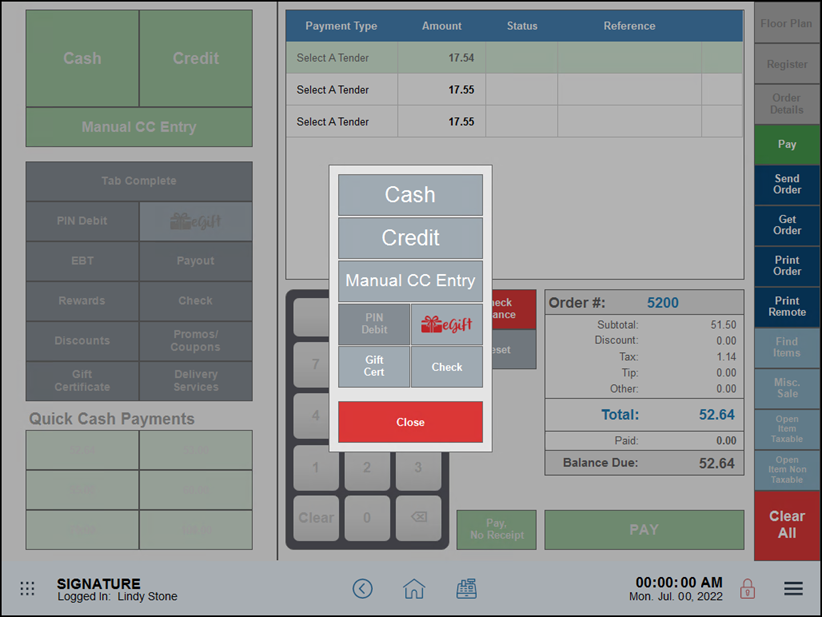This screenshot has height=617, width=822.
Task: Open the first Select A Tender dropdown
Action: coord(341,57)
